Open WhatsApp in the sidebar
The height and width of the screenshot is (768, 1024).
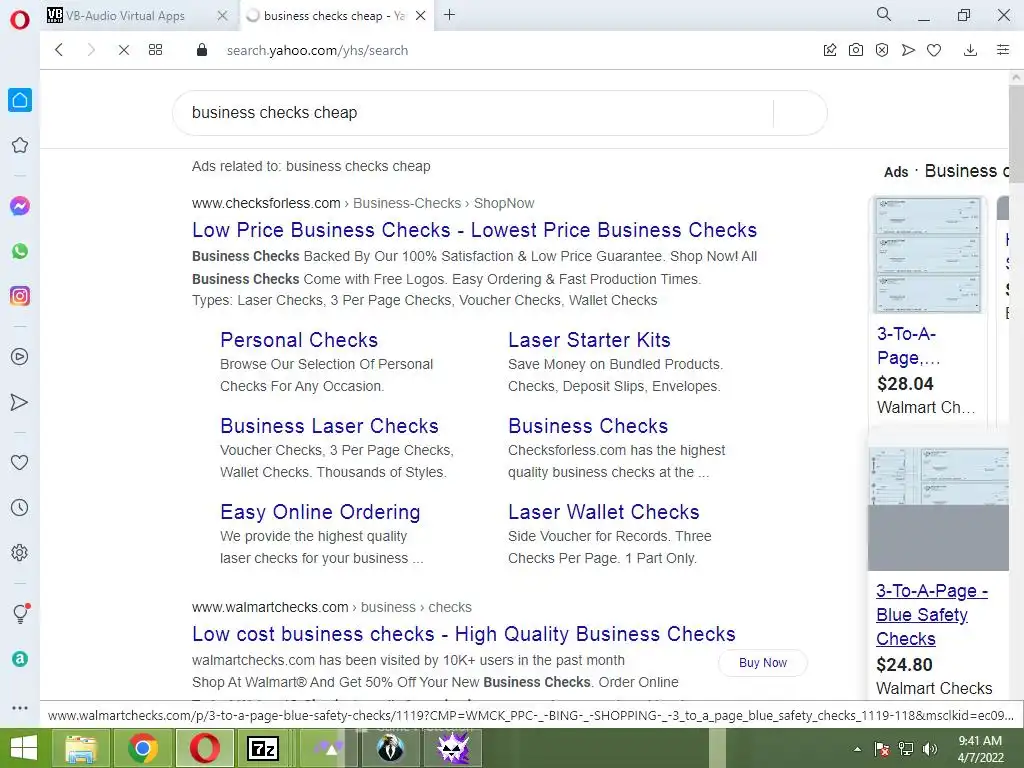[x=20, y=251]
